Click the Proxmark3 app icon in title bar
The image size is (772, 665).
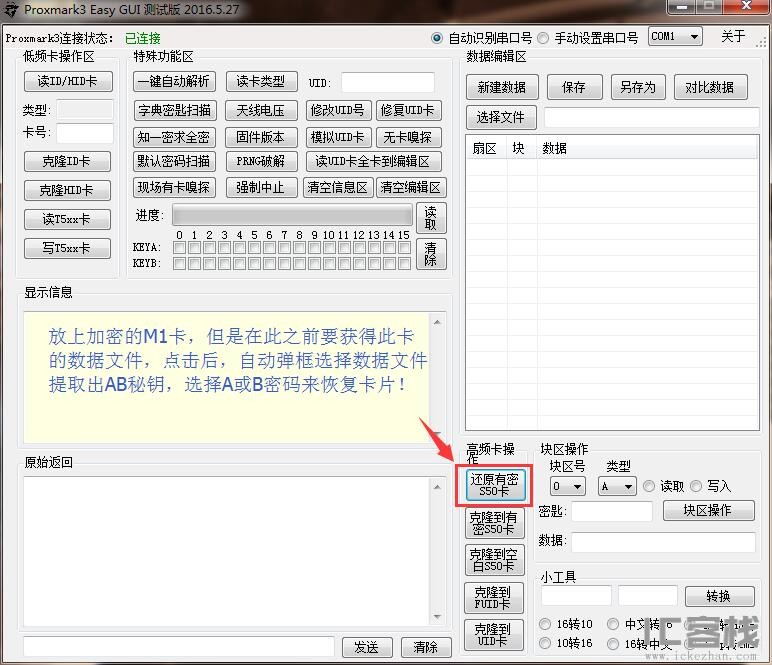click(x=11, y=10)
